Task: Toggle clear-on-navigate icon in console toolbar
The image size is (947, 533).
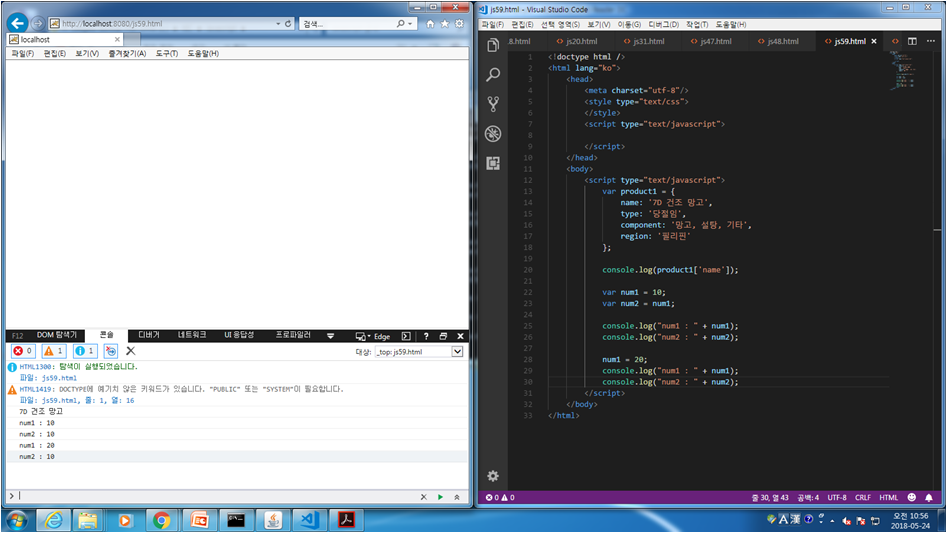Action: [x=111, y=351]
